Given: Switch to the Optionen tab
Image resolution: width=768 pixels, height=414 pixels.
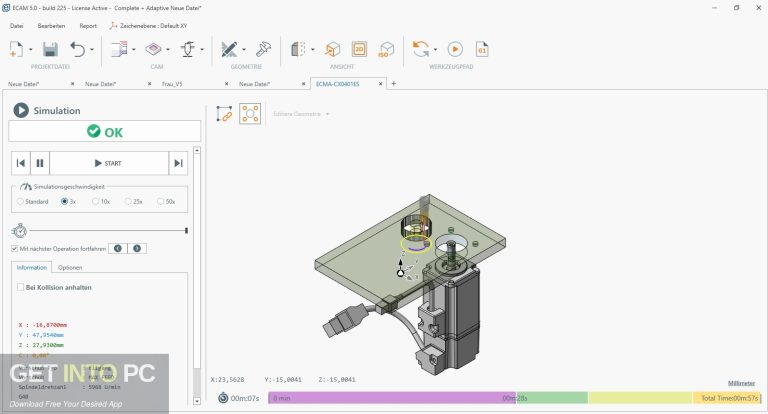Looking at the screenshot, I should click(70, 267).
